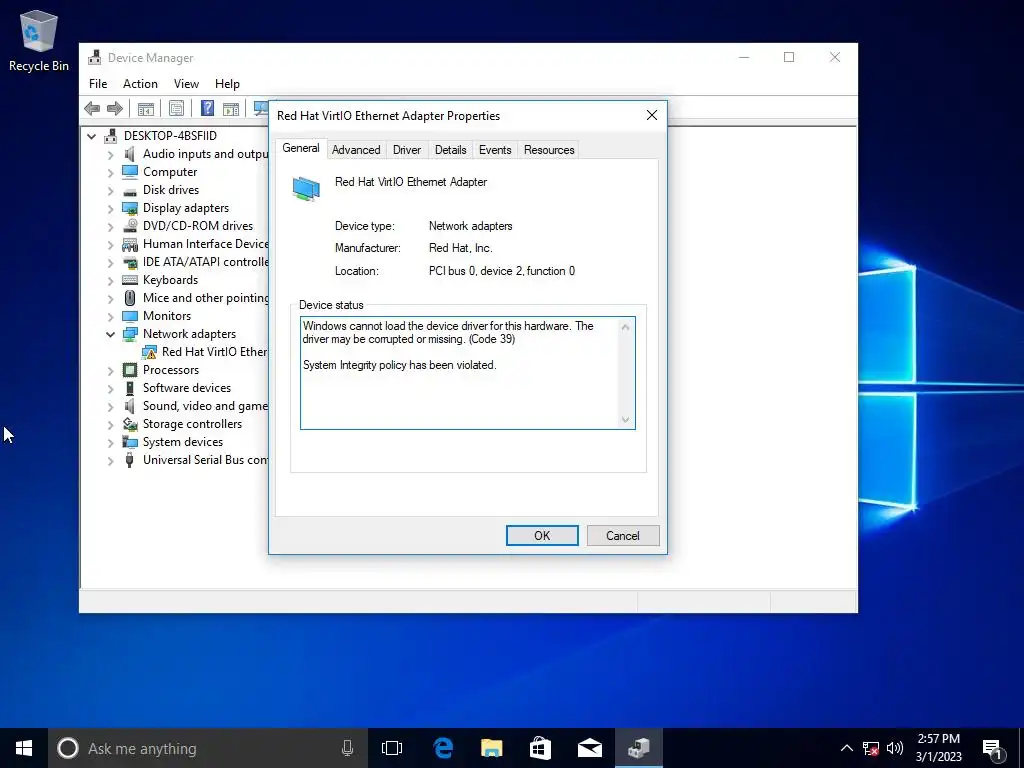Click the Cortana circle icon
This screenshot has width=1024, height=768.
coord(68,748)
